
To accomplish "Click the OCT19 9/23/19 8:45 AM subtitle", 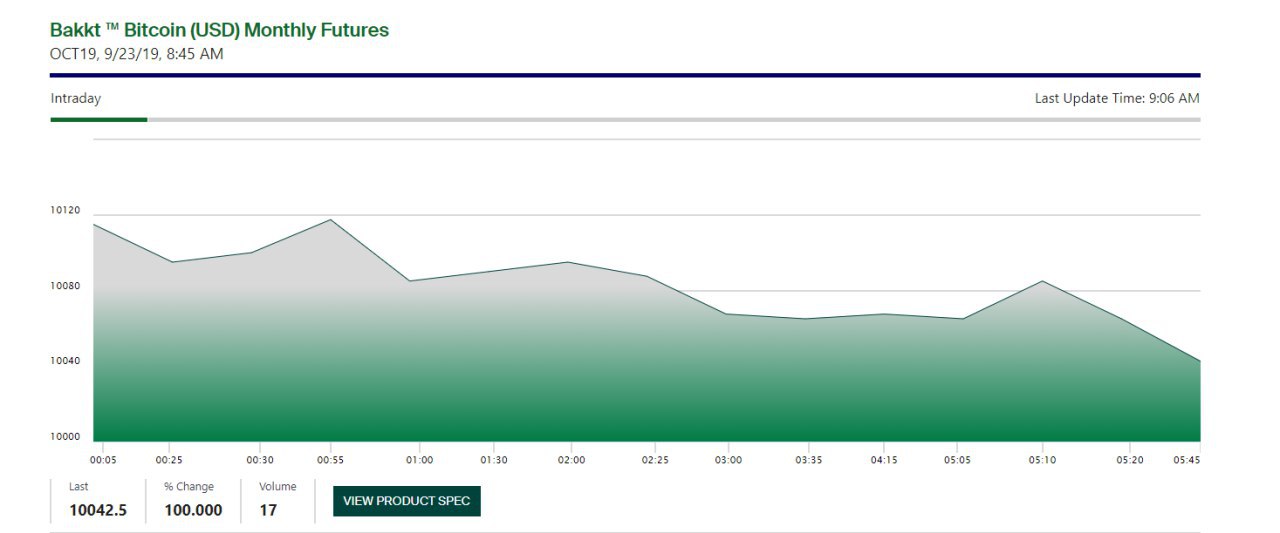I will point(137,54).
